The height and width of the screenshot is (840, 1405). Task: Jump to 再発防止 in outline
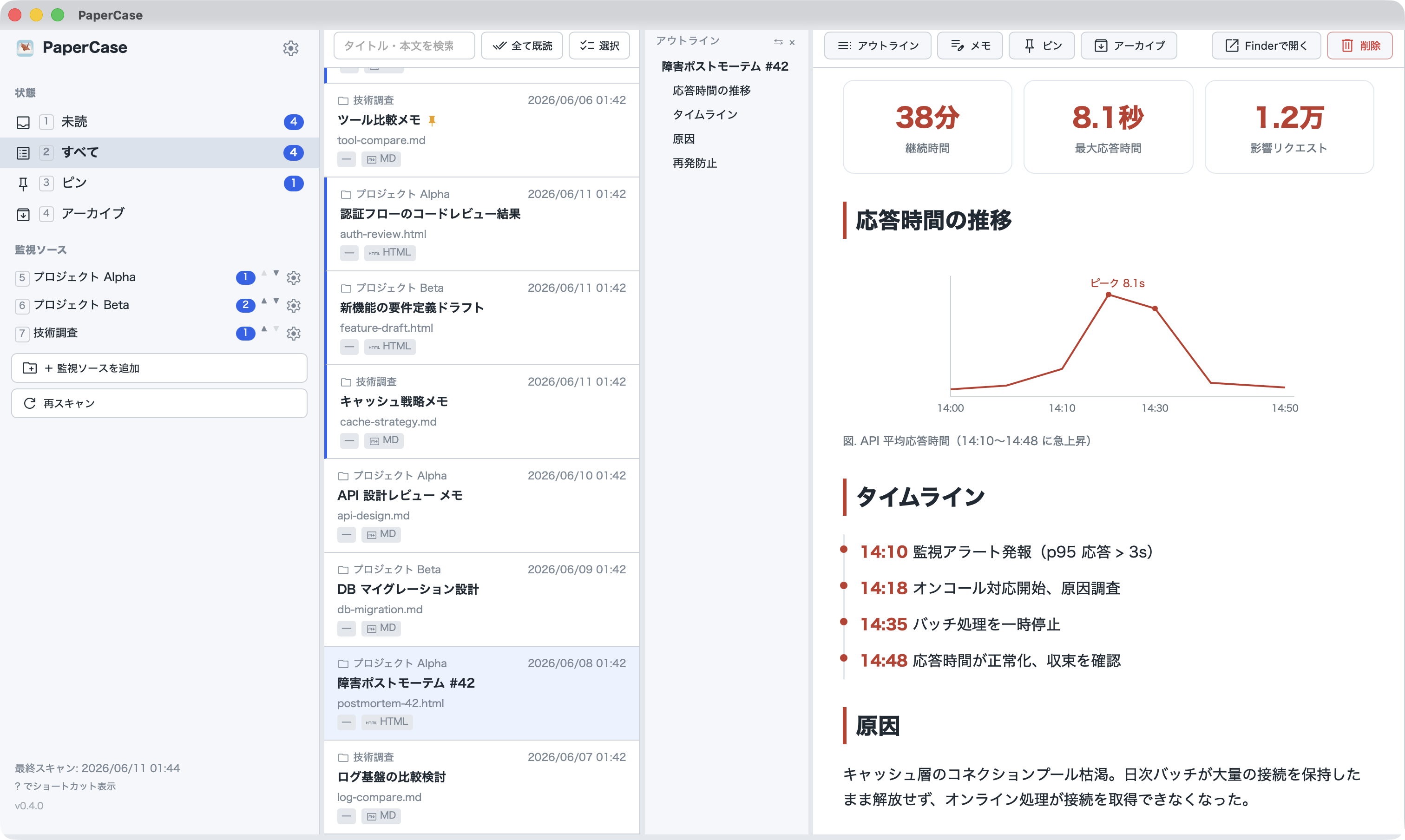(x=695, y=164)
